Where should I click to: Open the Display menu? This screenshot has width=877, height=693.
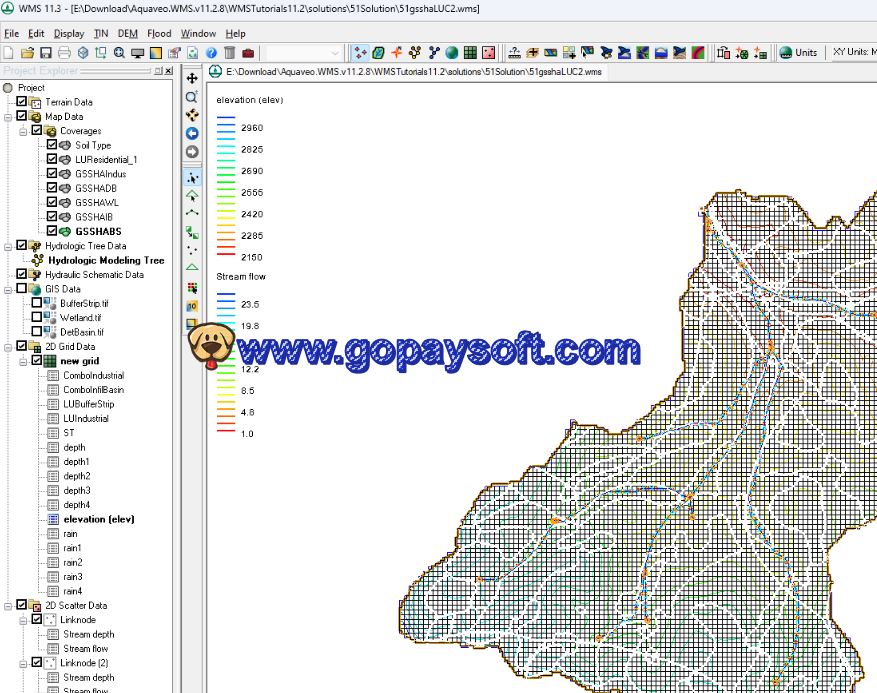point(69,33)
